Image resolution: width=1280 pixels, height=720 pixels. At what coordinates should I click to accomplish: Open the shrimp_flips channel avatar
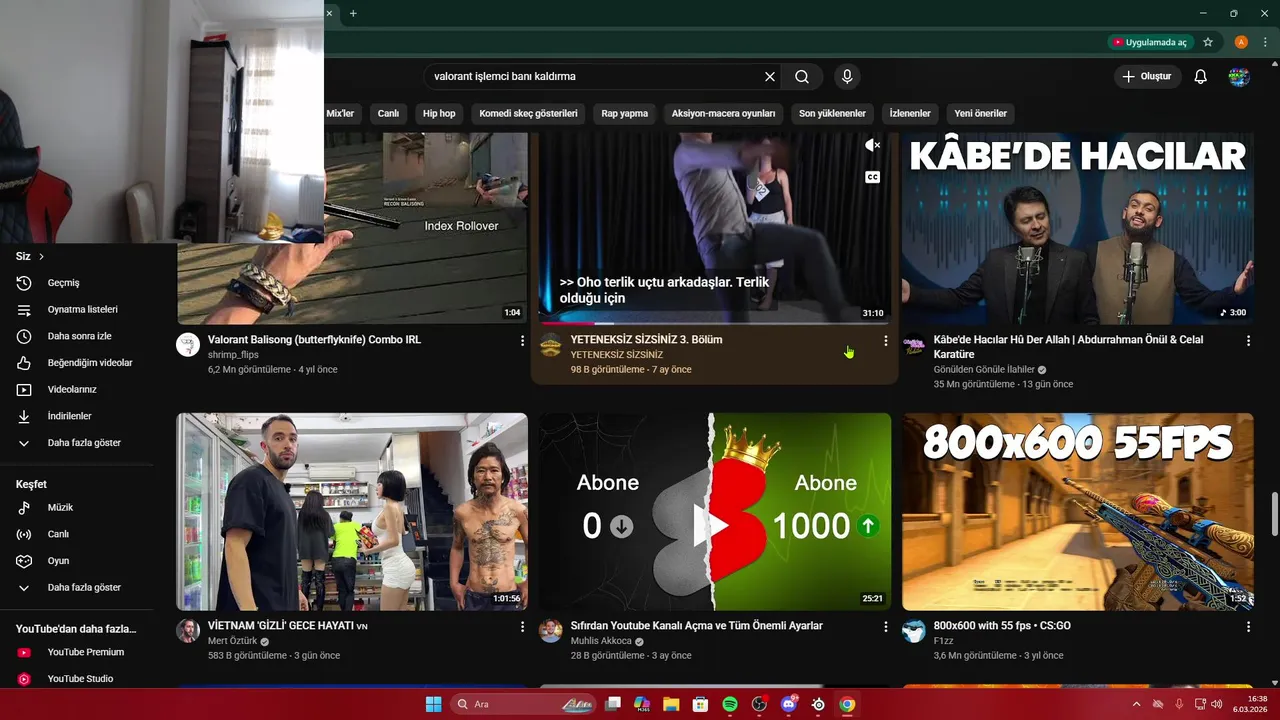click(x=188, y=346)
